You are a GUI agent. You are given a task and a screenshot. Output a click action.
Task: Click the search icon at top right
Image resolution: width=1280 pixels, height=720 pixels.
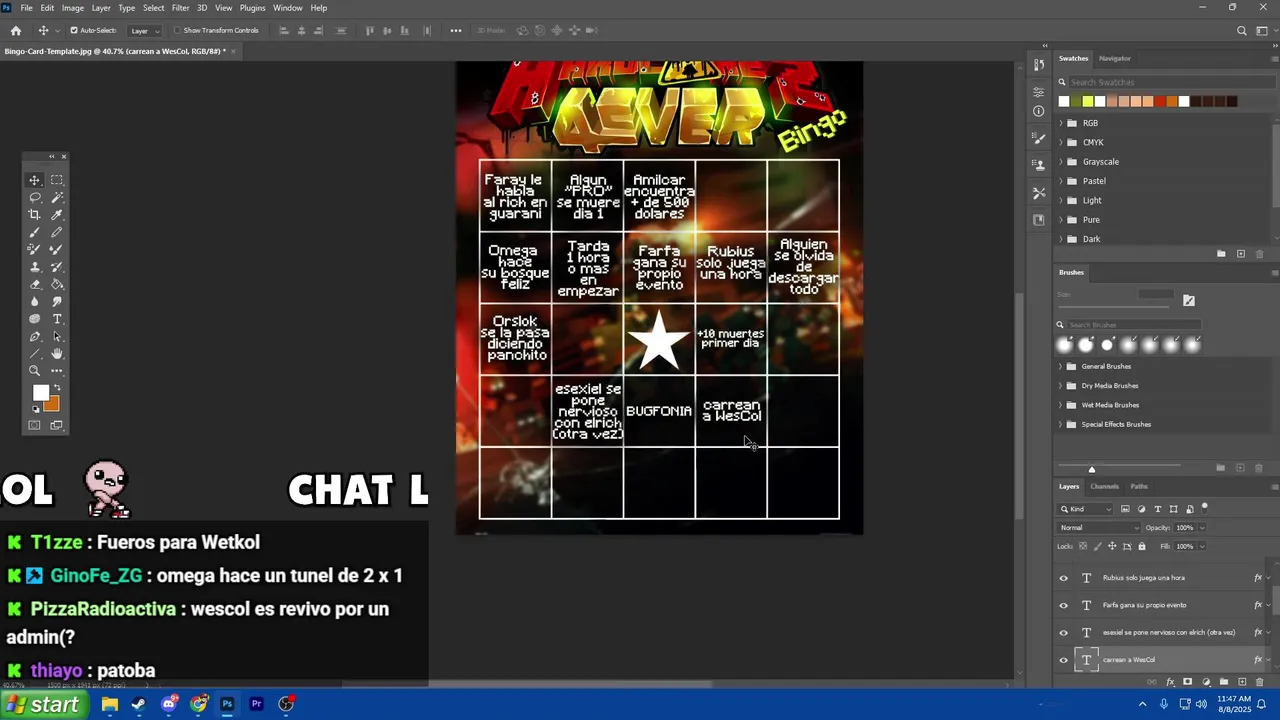(x=1242, y=31)
